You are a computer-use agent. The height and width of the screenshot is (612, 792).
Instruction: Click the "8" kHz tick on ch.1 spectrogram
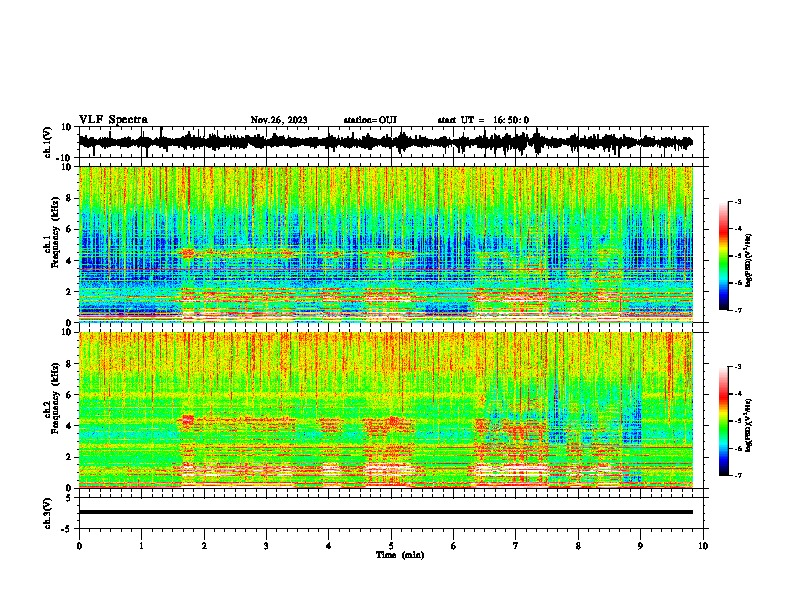point(69,198)
